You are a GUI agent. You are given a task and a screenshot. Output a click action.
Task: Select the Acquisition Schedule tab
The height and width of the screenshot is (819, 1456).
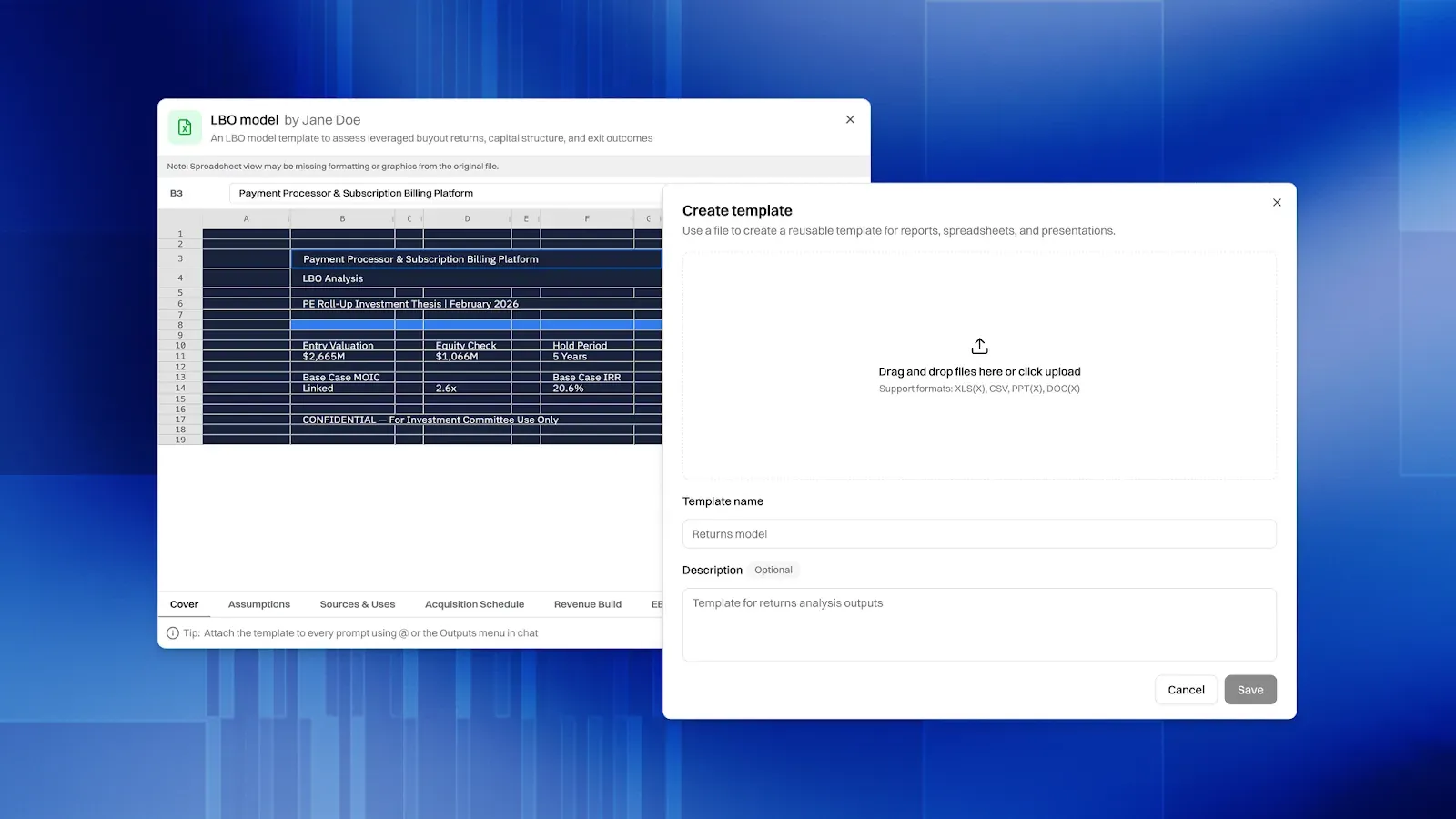click(474, 604)
